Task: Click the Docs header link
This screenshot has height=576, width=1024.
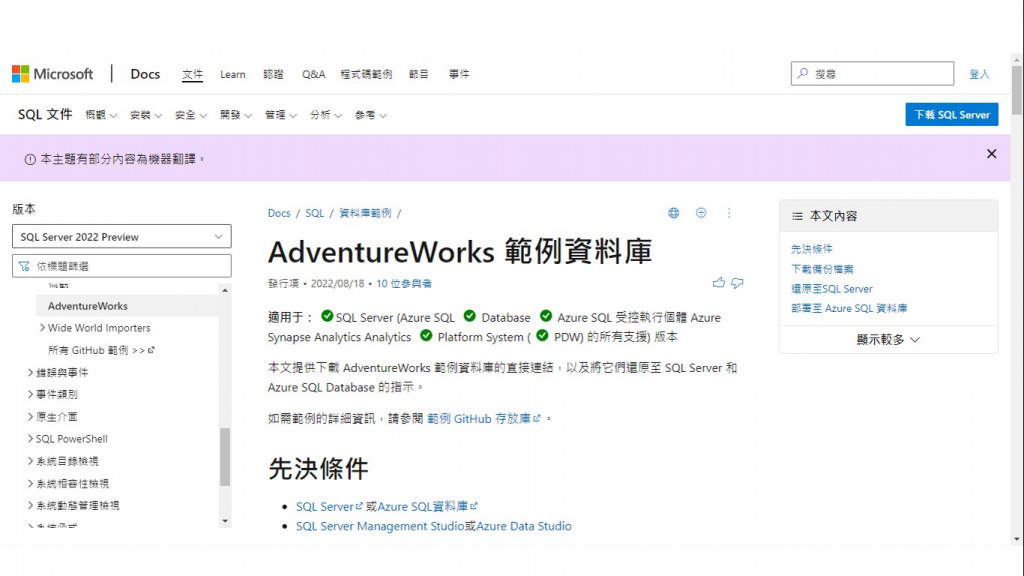Action: pos(145,74)
